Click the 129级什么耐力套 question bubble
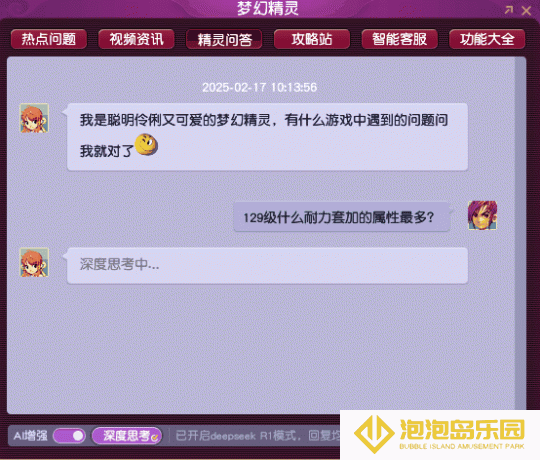The image size is (540, 460). (342, 217)
